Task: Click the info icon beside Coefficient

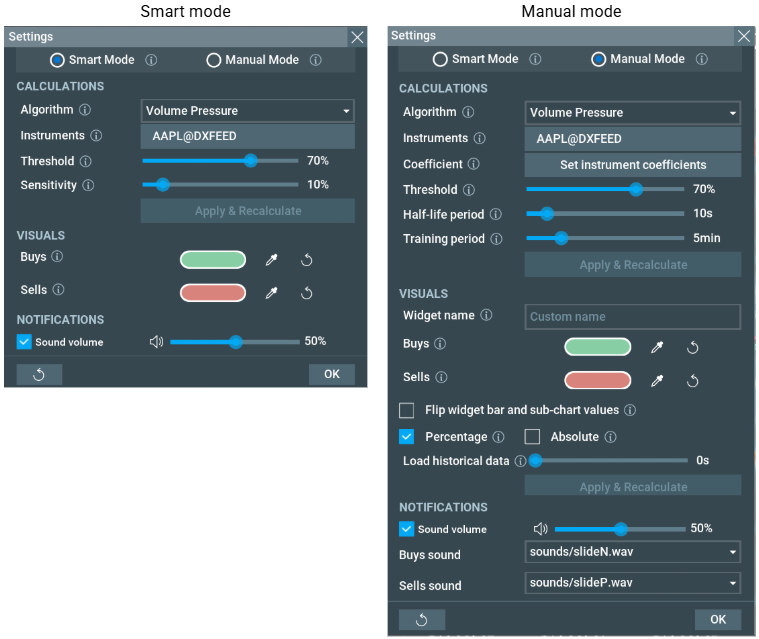Action: click(x=474, y=165)
